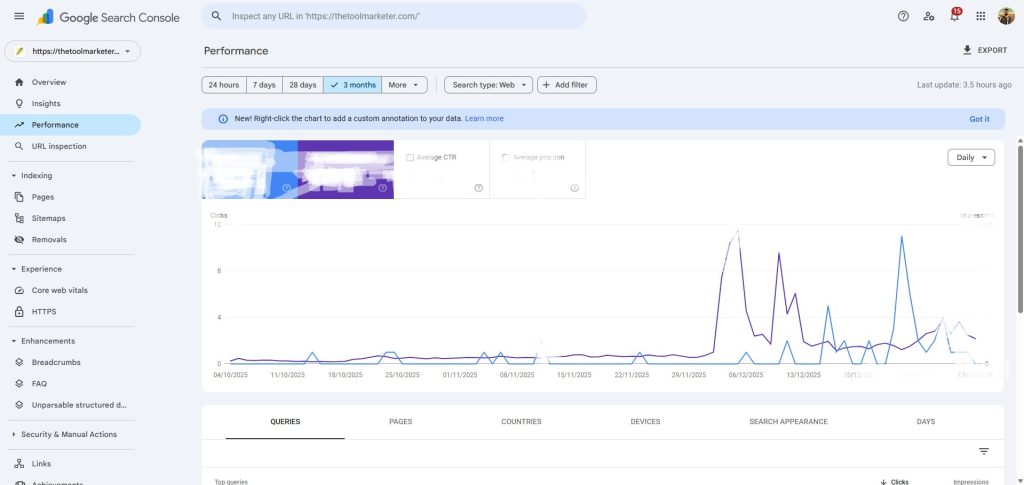This screenshot has width=1024, height=485.
Task: Click the URL inspection magnifier icon
Action: click(19, 146)
